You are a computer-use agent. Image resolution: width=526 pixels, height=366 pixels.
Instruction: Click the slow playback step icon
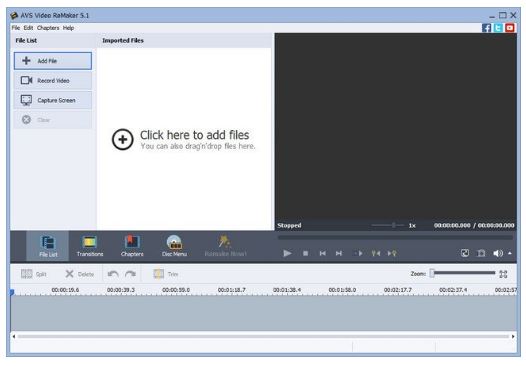pos(358,253)
